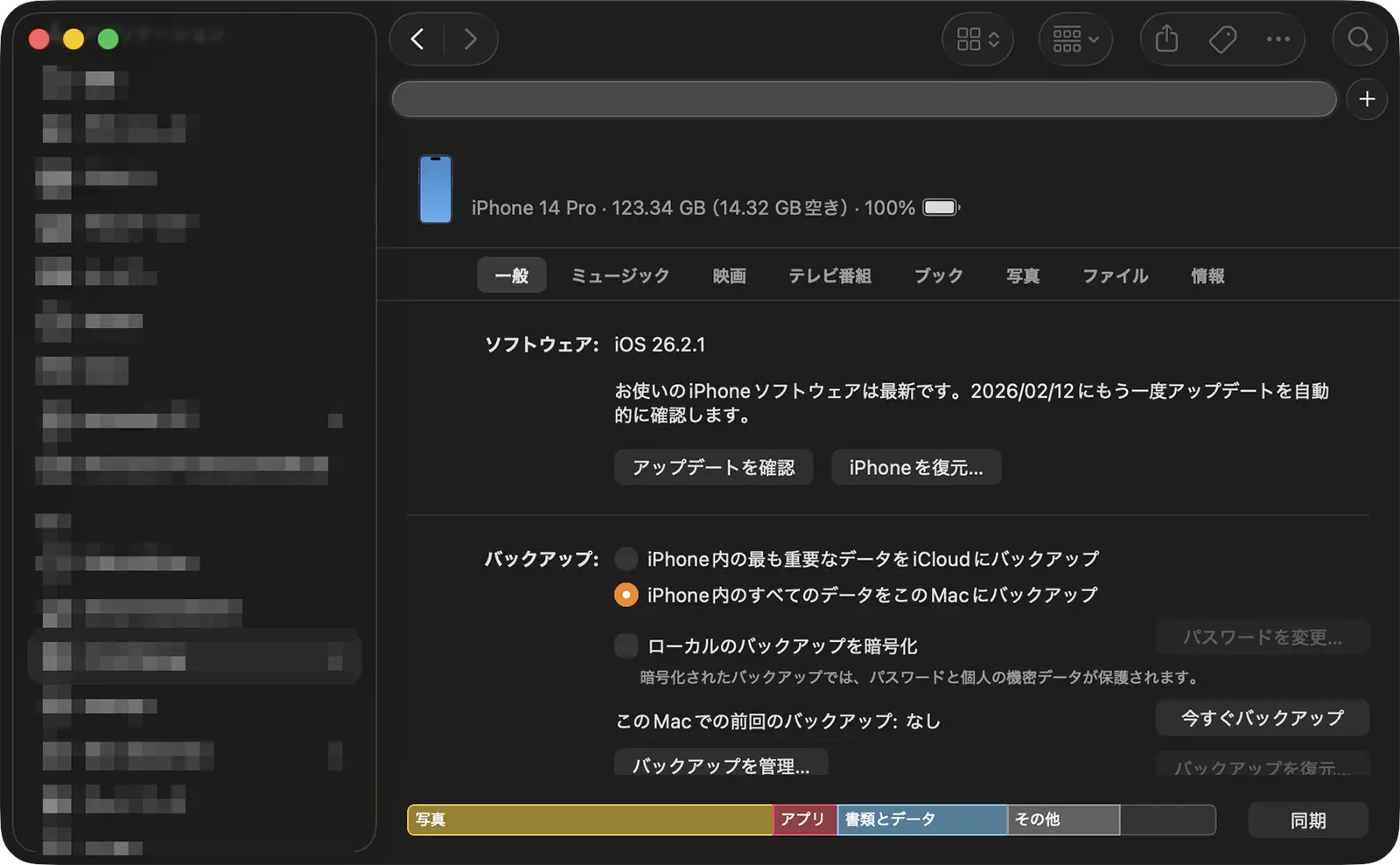This screenshot has height=865, width=1400.
Task: Click the forward navigation arrow
Action: tap(471, 39)
